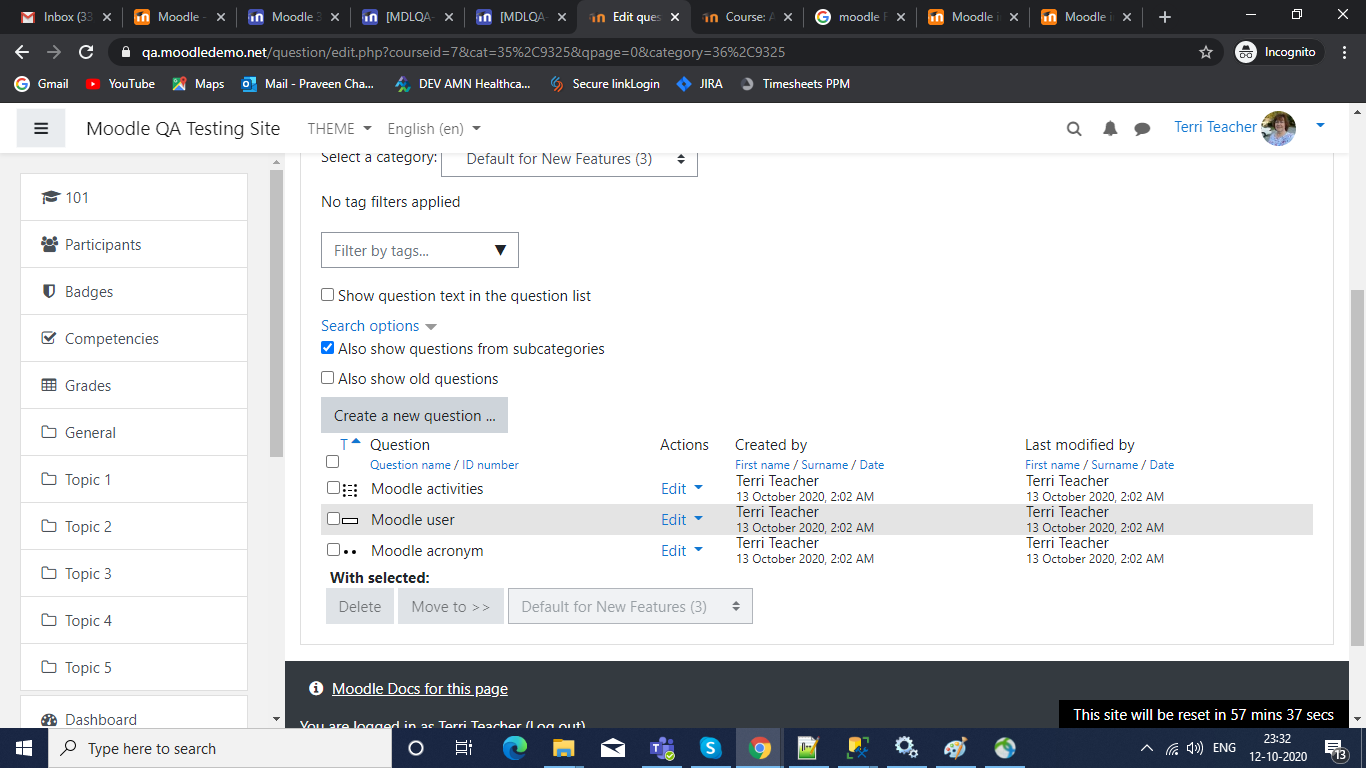The height and width of the screenshot is (768, 1366).
Task: Click the Move to >> button
Action: [451, 606]
